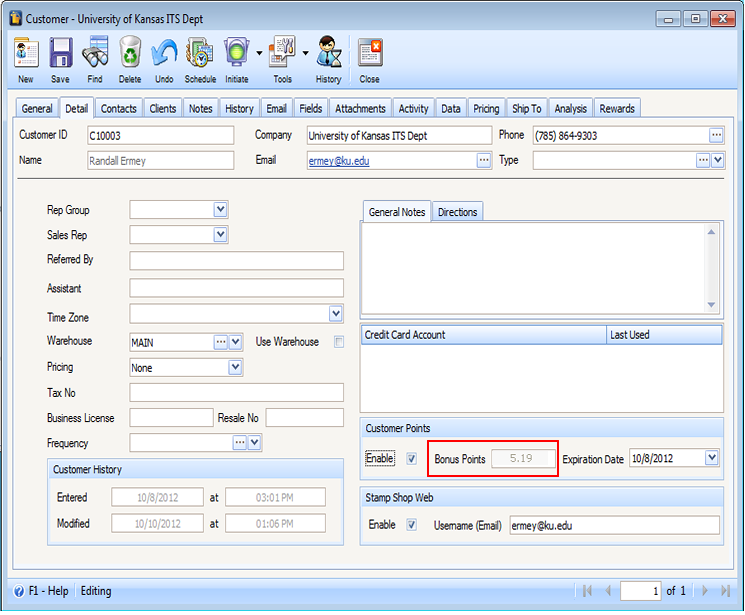Viewport: 745px width, 615px height.
Task: Switch to the Ship To tab
Action: [x=527, y=108]
